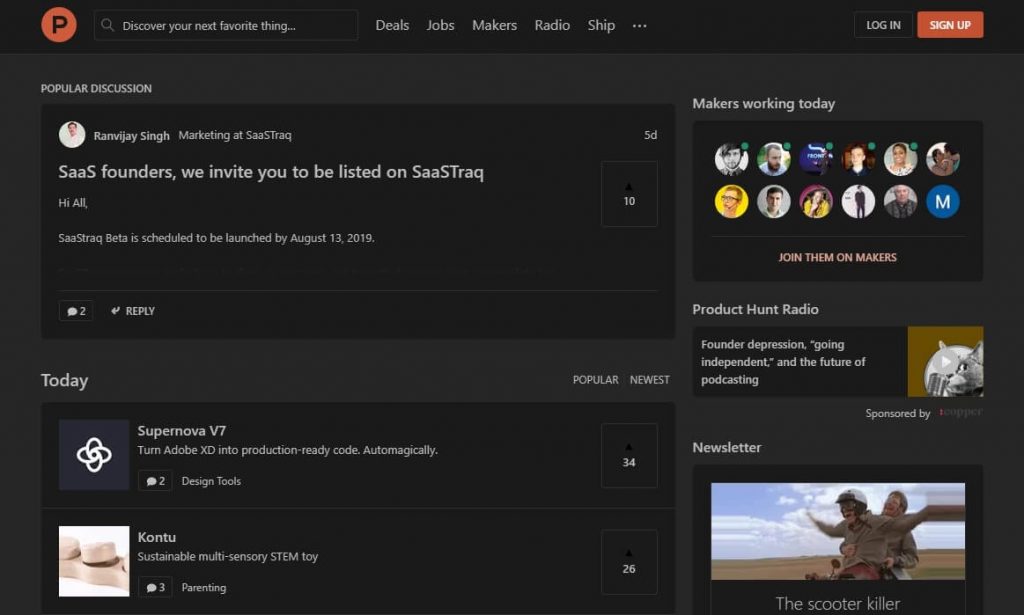
Task: View Kontu's 3 comments
Action: click(x=155, y=587)
